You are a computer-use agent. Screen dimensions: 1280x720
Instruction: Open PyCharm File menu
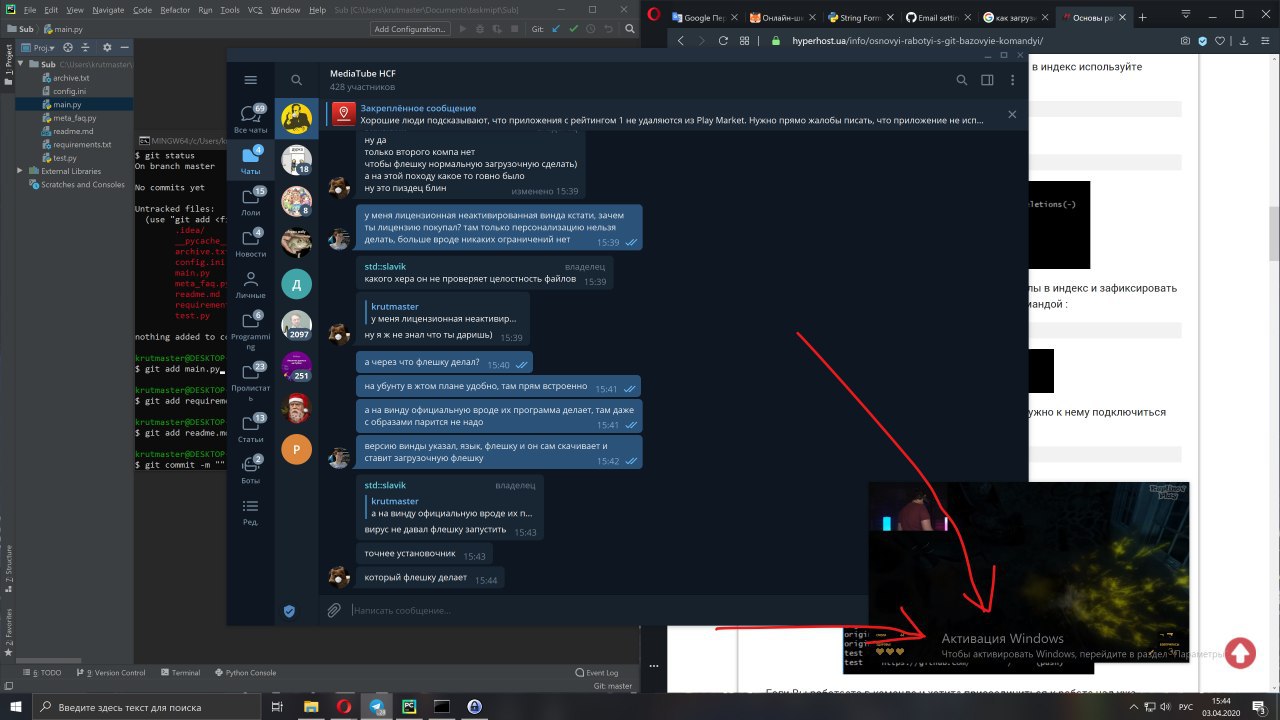(x=30, y=9)
